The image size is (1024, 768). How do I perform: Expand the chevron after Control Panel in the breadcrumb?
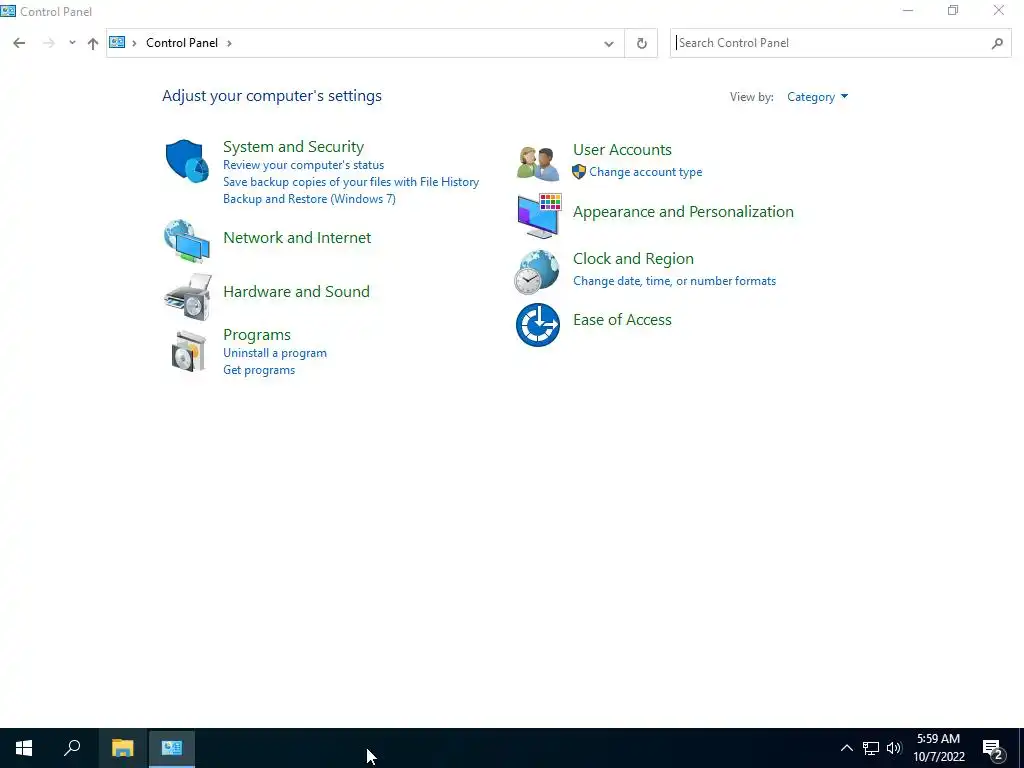pos(229,43)
